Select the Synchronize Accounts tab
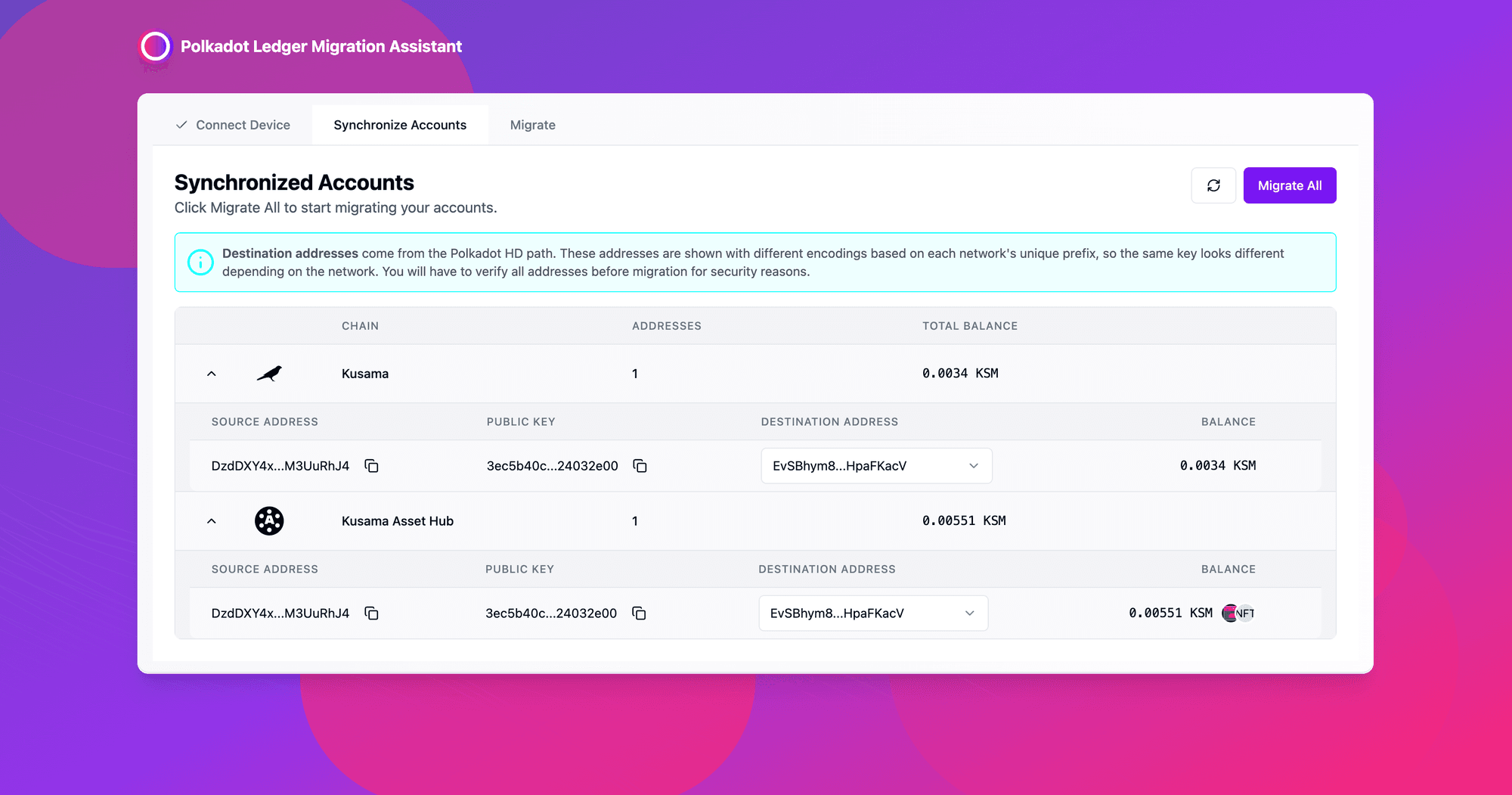Screen dimensions: 1512x795 [x=400, y=125]
